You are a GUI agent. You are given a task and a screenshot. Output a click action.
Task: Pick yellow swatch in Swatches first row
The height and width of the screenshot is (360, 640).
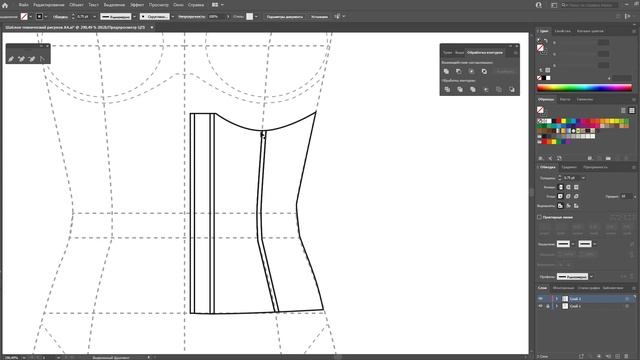tap(564, 121)
